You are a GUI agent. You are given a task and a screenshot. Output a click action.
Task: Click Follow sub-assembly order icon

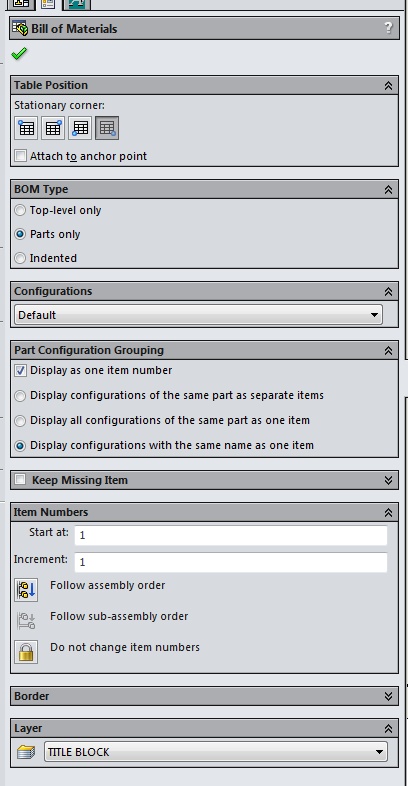(x=26, y=621)
